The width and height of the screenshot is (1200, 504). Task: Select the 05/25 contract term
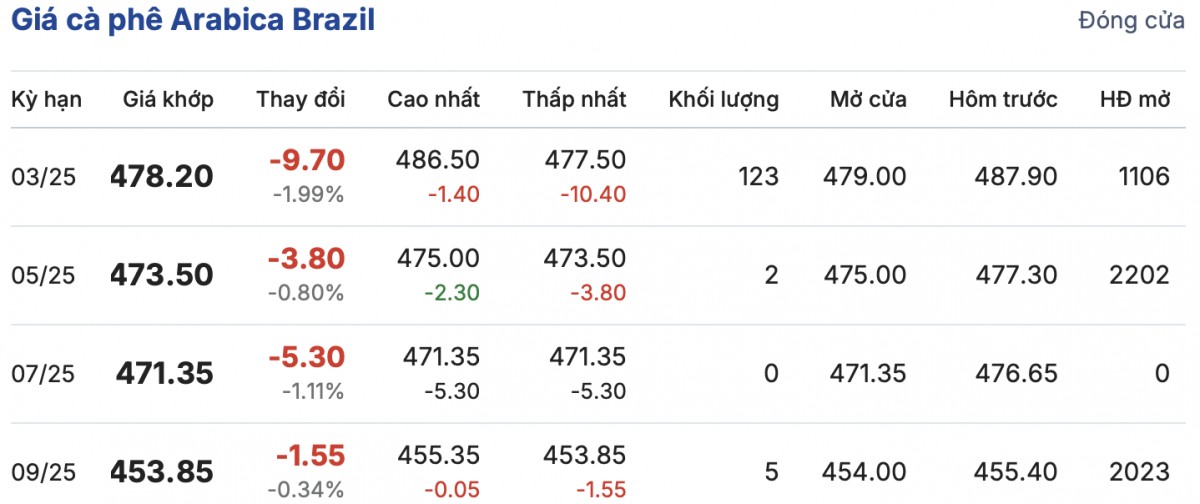43,275
